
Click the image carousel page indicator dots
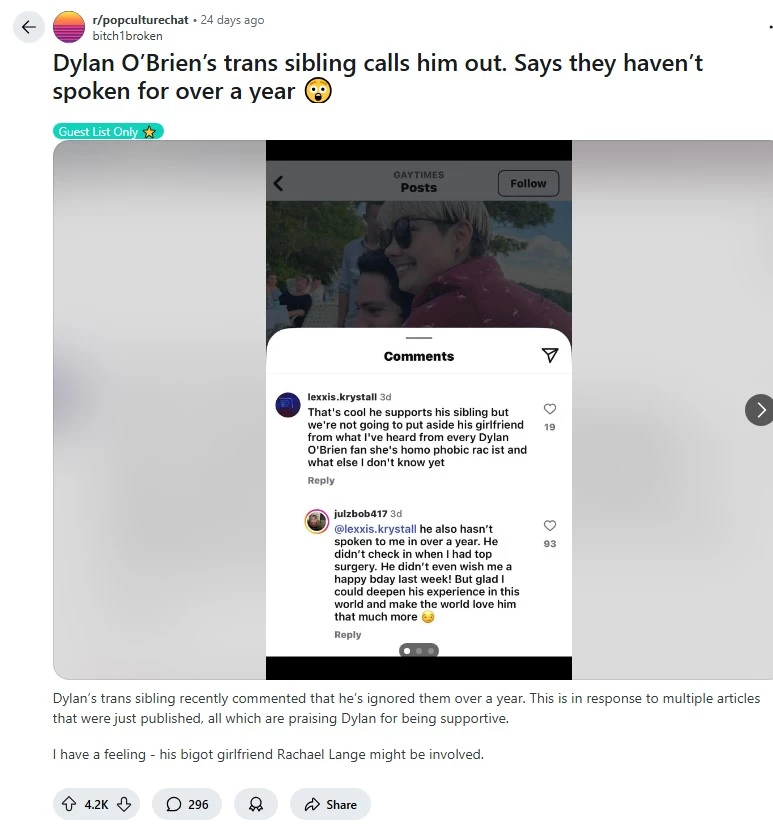point(419,651)
